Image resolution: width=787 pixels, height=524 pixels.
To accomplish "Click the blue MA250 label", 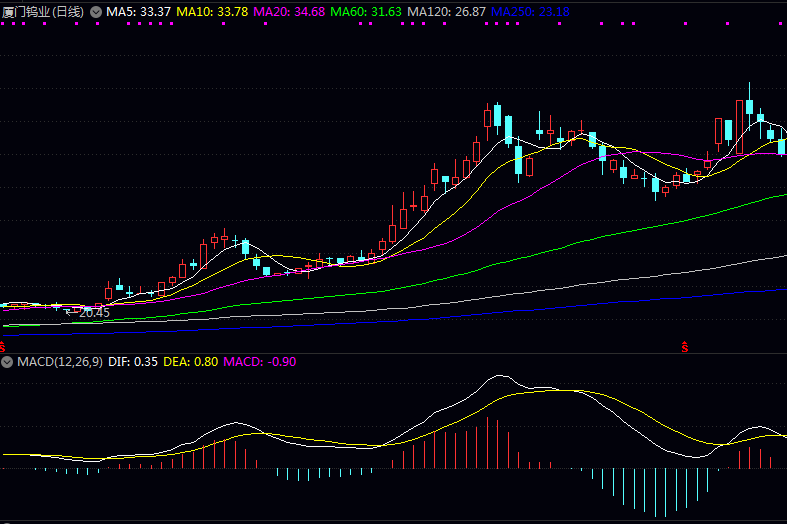I will click(x=533, y=11).
